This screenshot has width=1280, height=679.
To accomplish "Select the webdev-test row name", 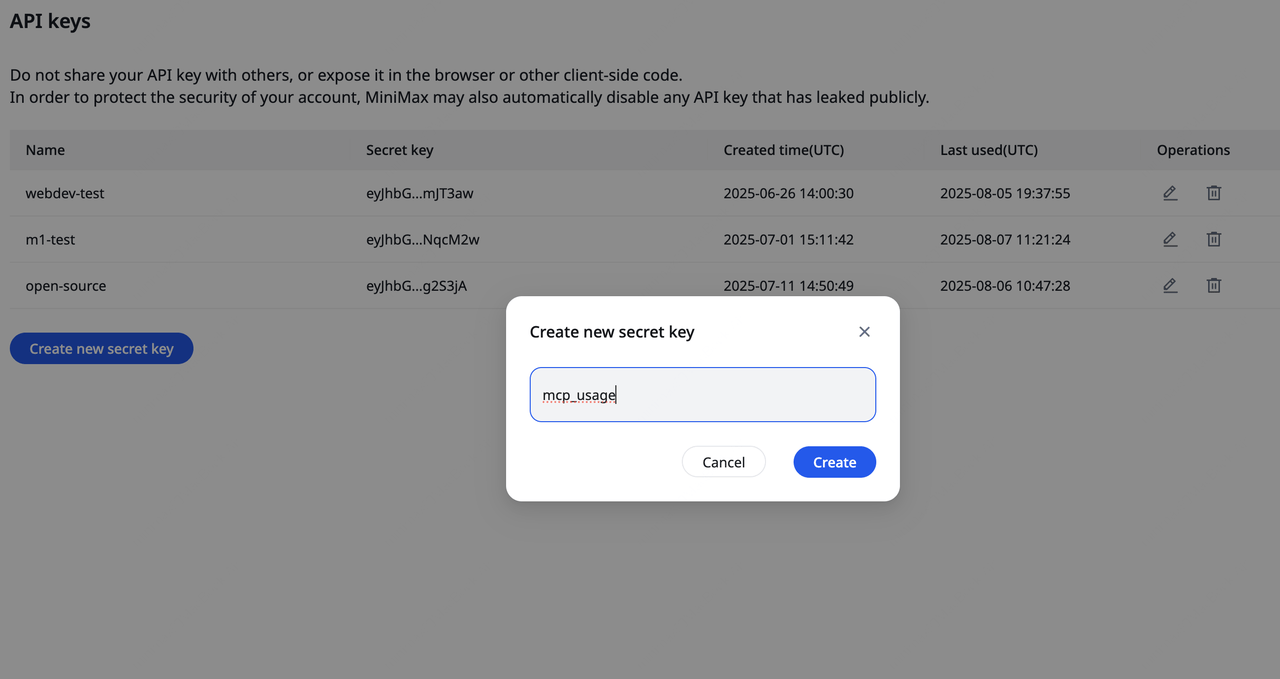I will [65, 193].
